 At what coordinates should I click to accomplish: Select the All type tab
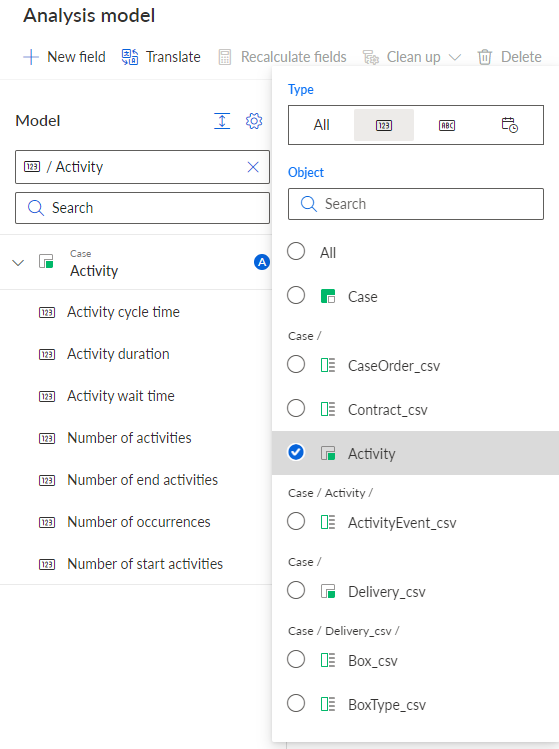322,125
